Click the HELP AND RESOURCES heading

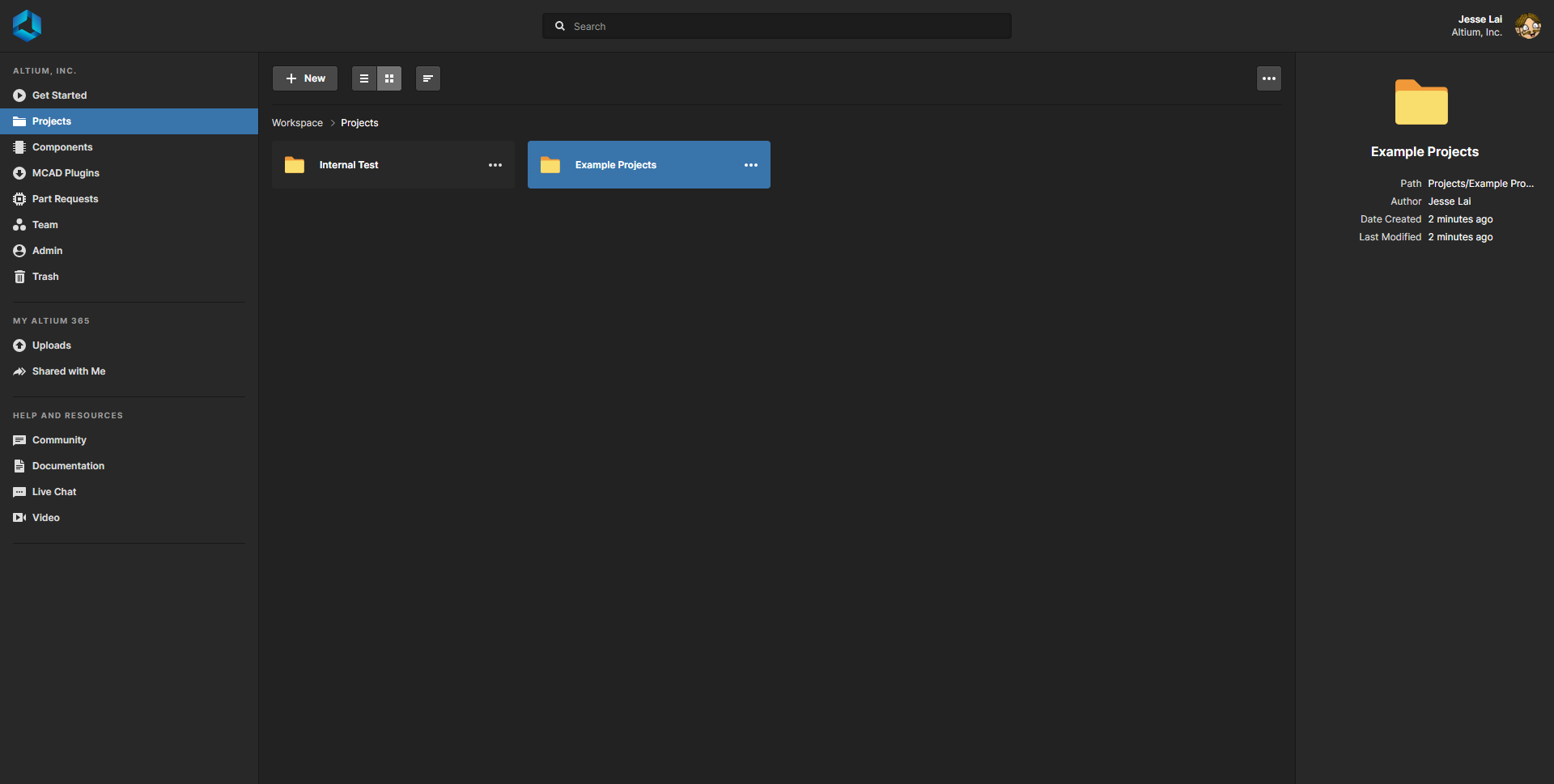(68, 416)
